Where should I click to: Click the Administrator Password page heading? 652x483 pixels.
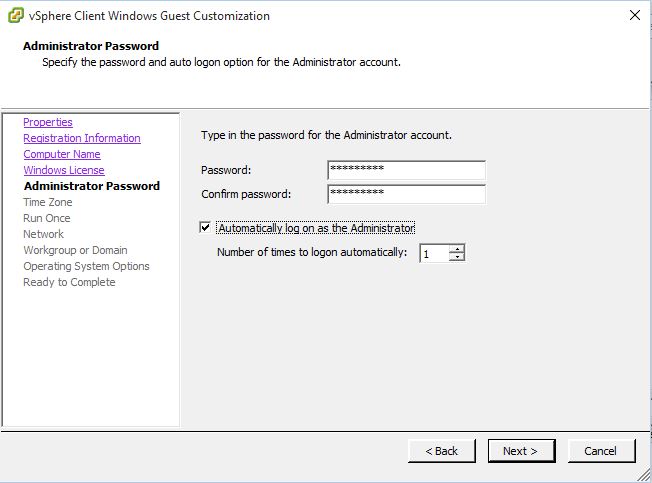[91, 46]
